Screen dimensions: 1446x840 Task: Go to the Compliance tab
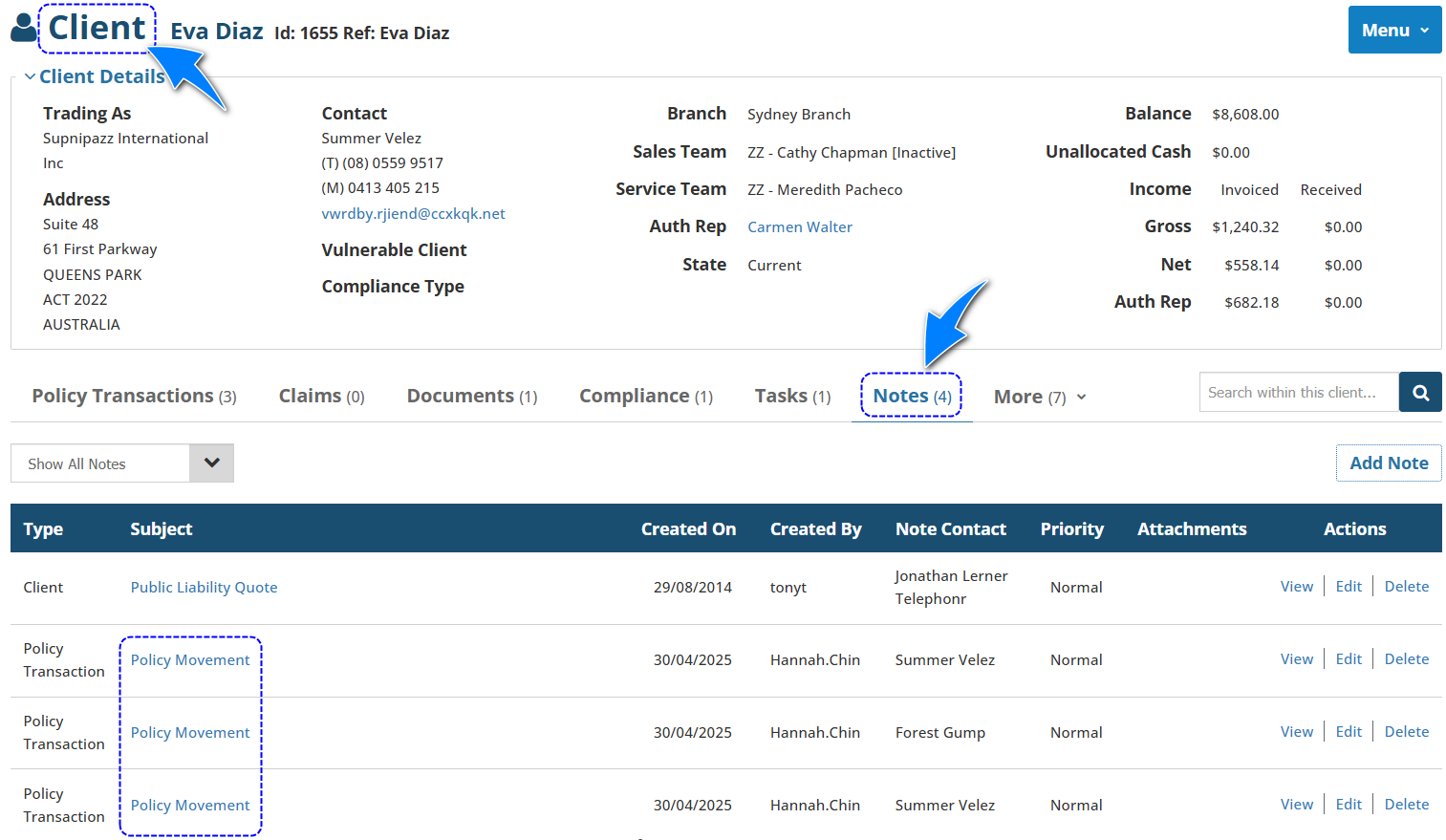(645, 397)
